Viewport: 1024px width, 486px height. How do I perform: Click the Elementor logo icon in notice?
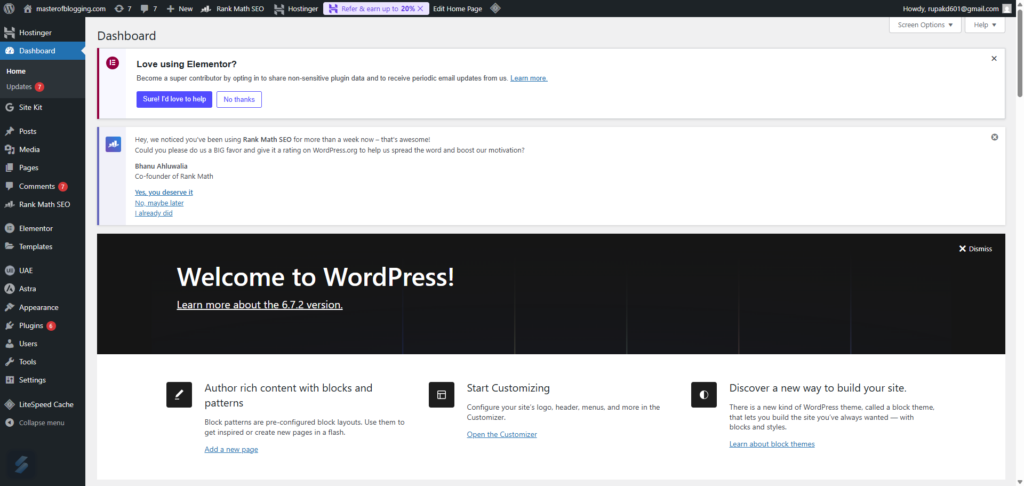click(112, 63)
